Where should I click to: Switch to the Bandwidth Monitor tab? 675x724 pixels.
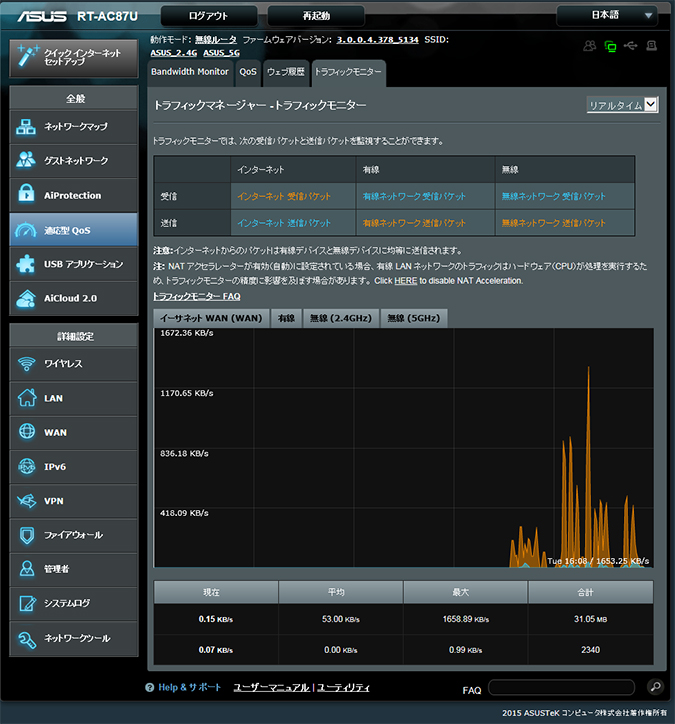(190, 72)
